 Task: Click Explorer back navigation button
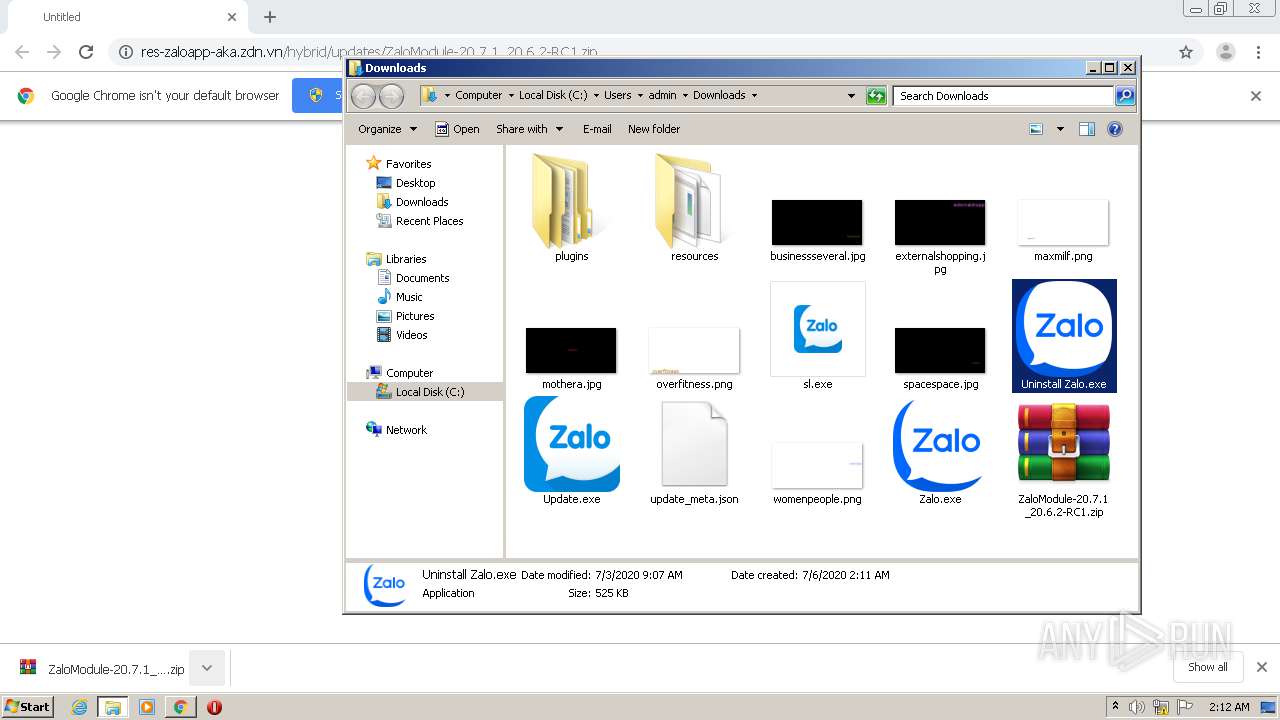tap(363, 96)
